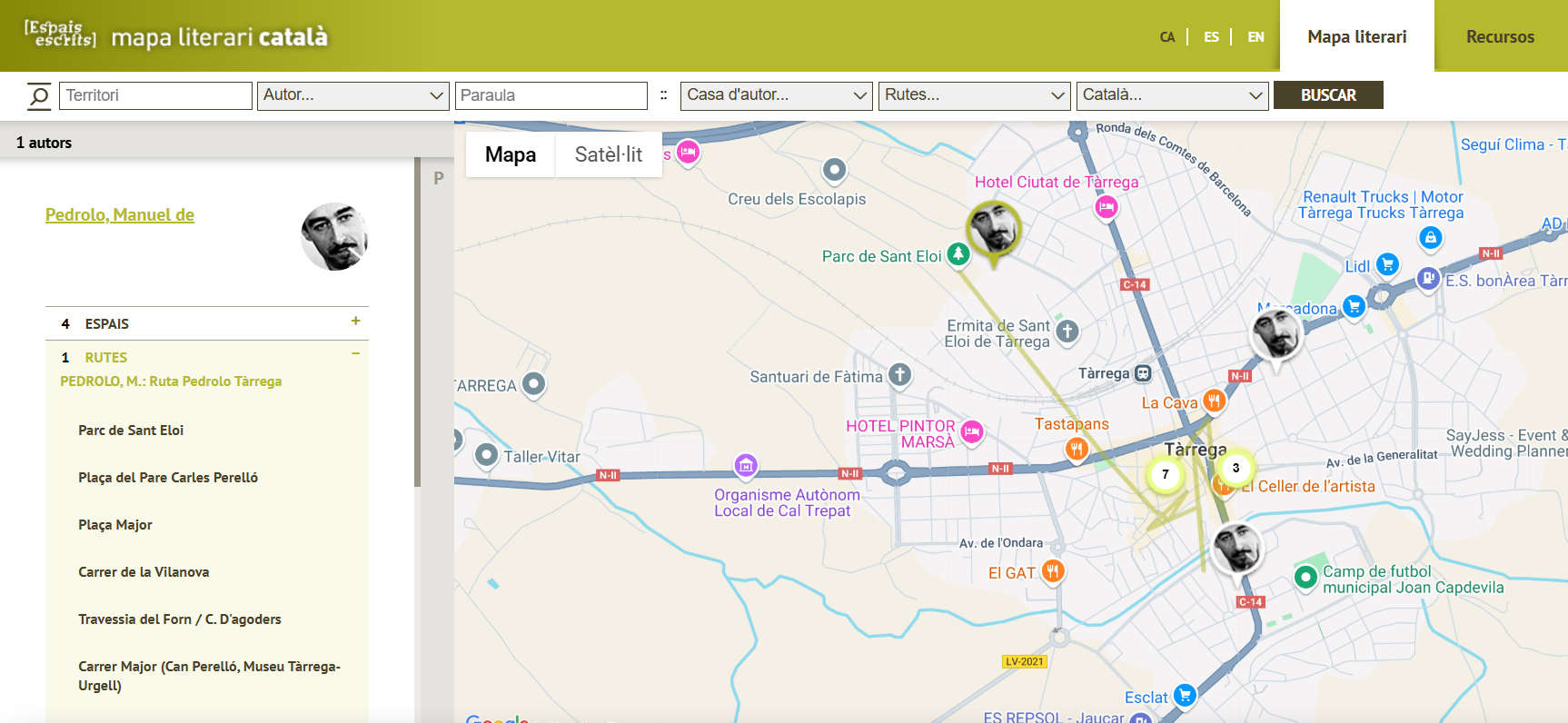Open the Autor dropdown
This screenshot has width=1568, height=723.
point(353,95)
